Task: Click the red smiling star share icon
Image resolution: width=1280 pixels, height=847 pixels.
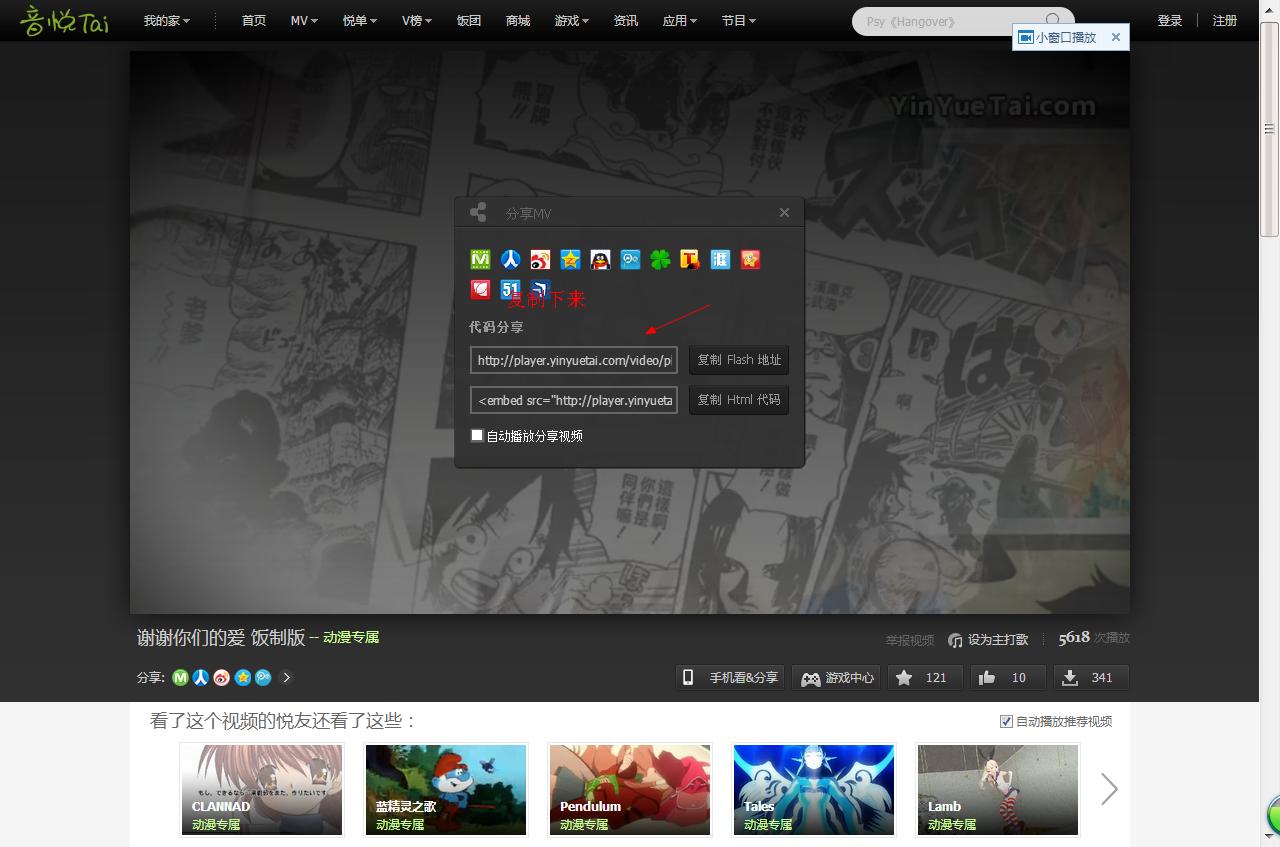Action: (750, 260)
